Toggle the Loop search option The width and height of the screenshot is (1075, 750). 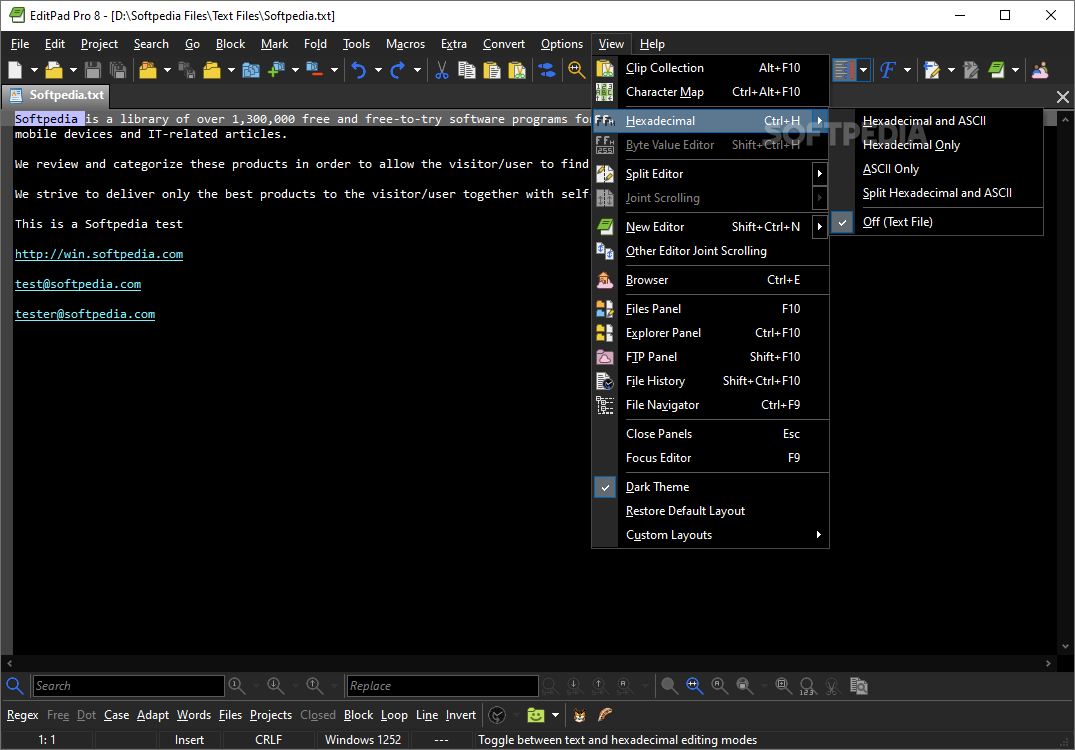coord(394,715)
